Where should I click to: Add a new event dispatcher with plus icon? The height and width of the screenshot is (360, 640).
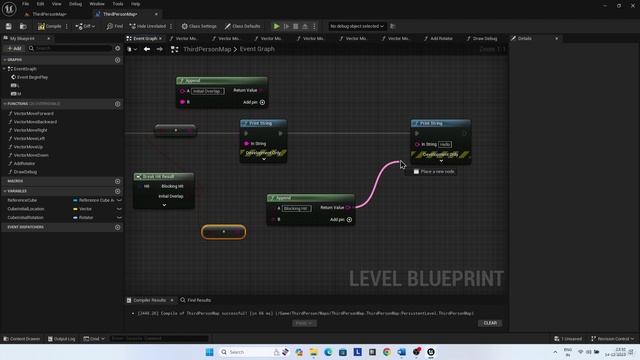pyautogui.click(x=118, y=227)
